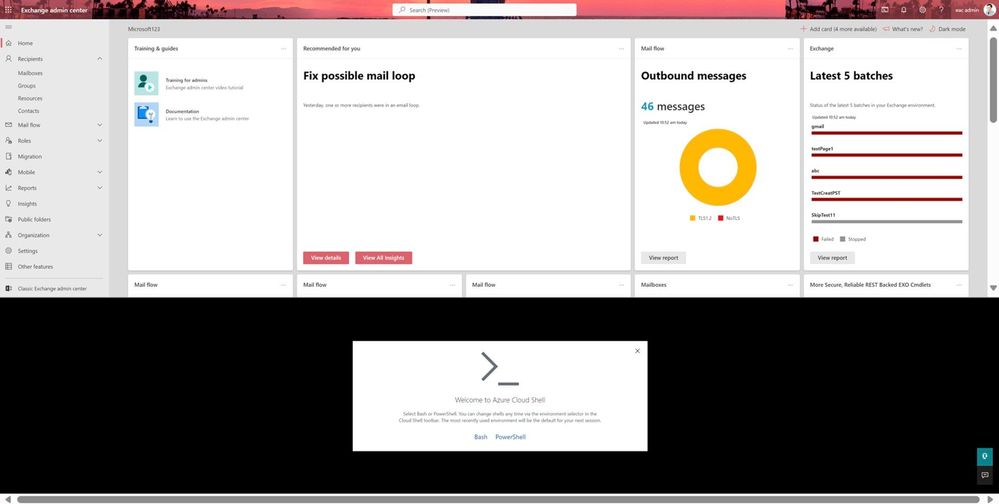This screenshot has height=504, width=999.
Task: Click the gmail batch status bar
Action: (x=886, y=133)
